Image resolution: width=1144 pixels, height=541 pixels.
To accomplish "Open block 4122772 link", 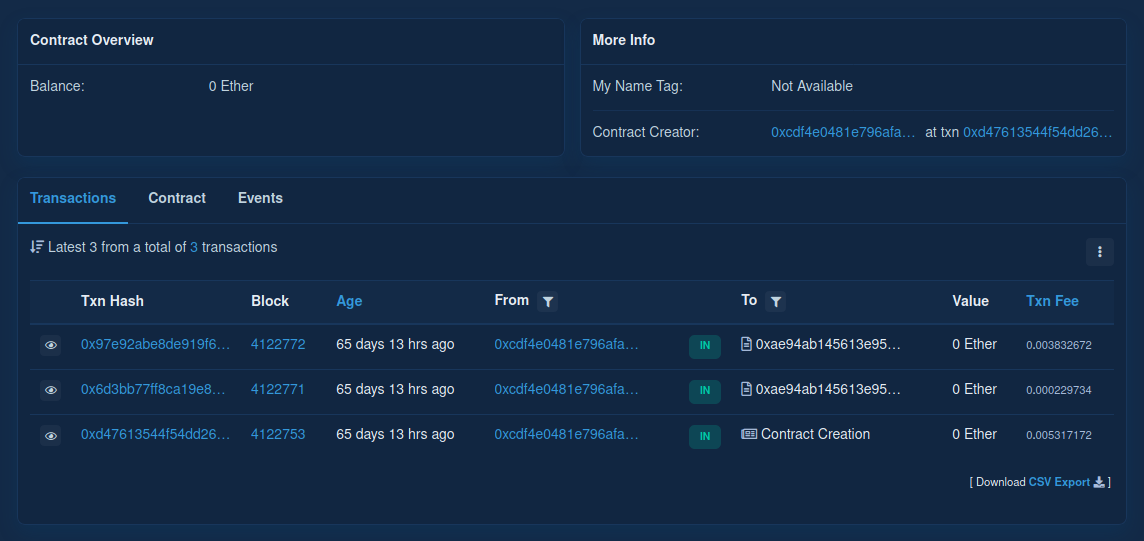I will coord(278,344).
